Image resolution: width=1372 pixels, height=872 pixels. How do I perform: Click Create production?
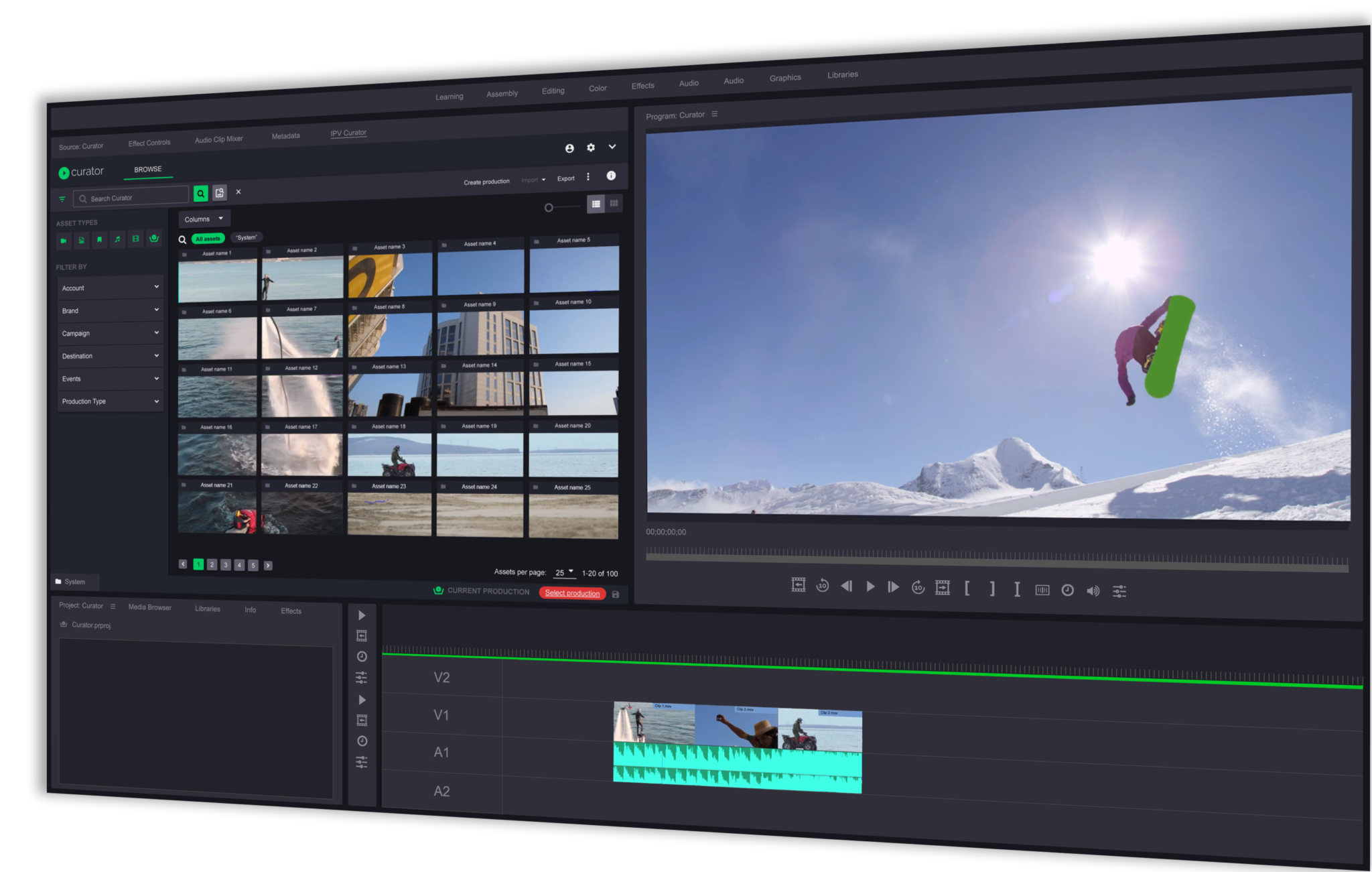tap(486, 182)
